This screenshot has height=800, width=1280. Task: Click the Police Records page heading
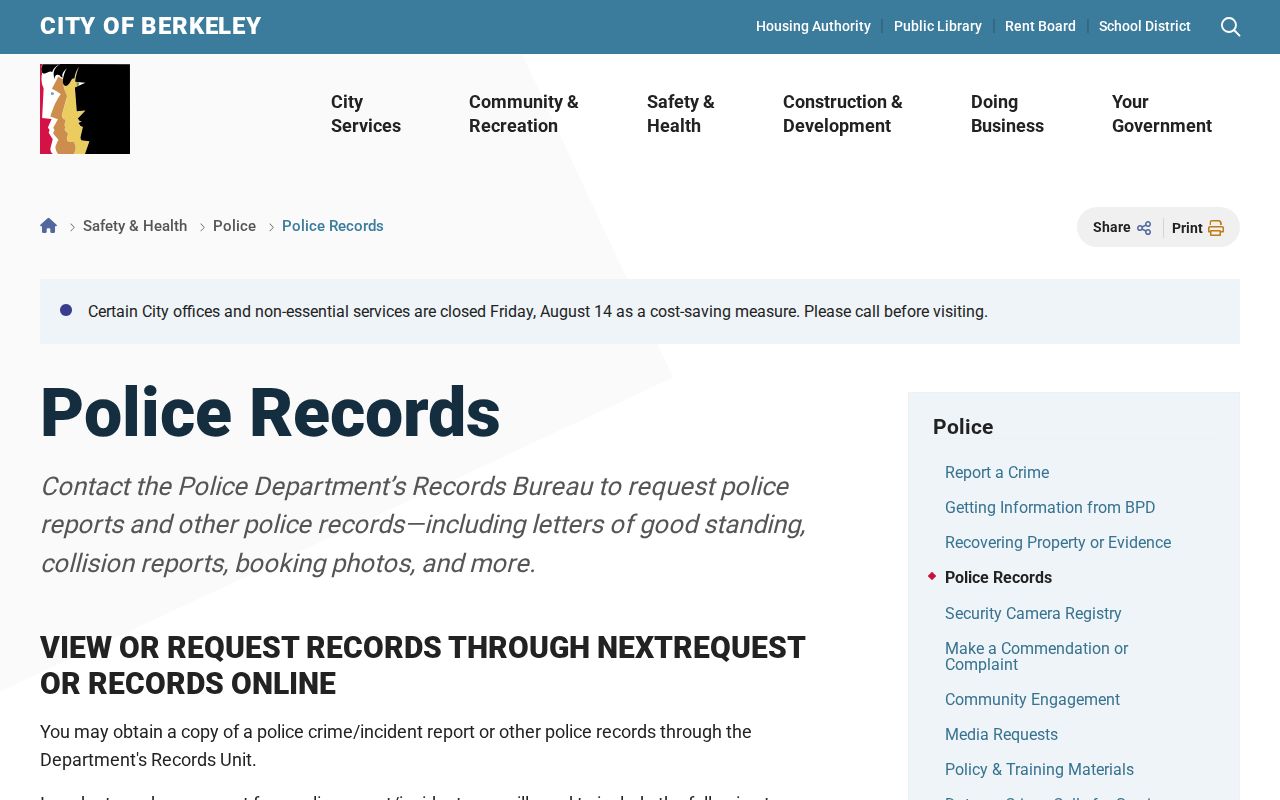pyautogui.click(x=270, y=412)
